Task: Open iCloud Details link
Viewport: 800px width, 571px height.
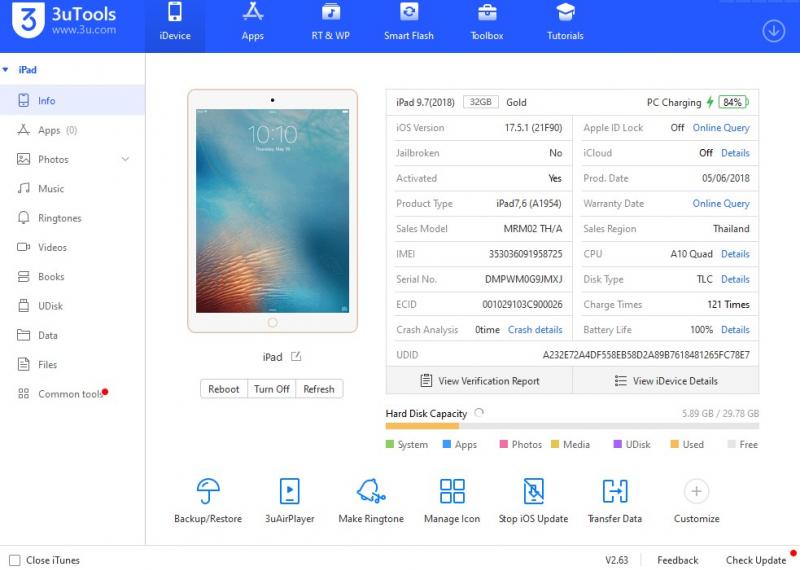Action: [x=735, y=153]
